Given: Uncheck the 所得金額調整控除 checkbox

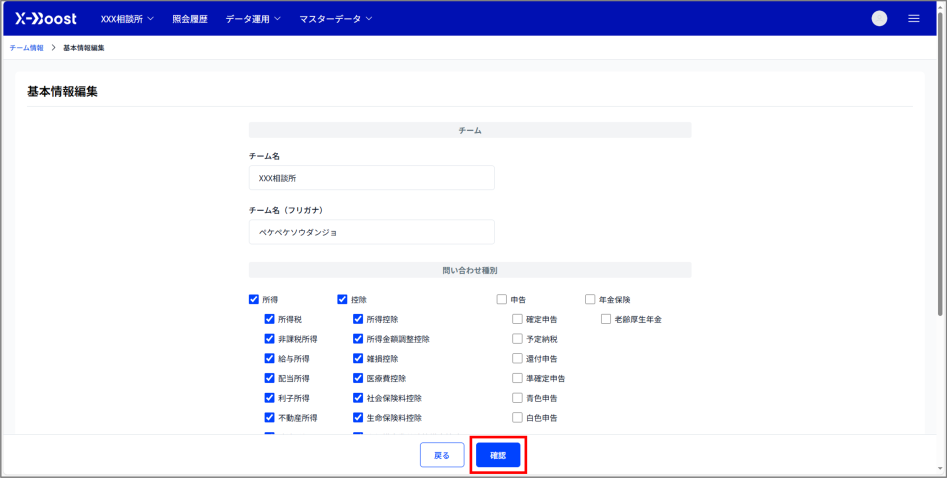Looking at the screenshot, I should point(358,339).
